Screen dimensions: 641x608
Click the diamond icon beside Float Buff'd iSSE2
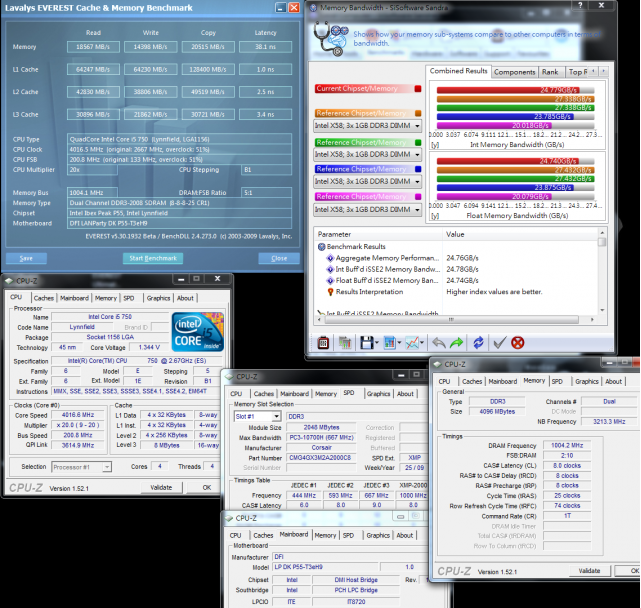click(x=330, y=280)
